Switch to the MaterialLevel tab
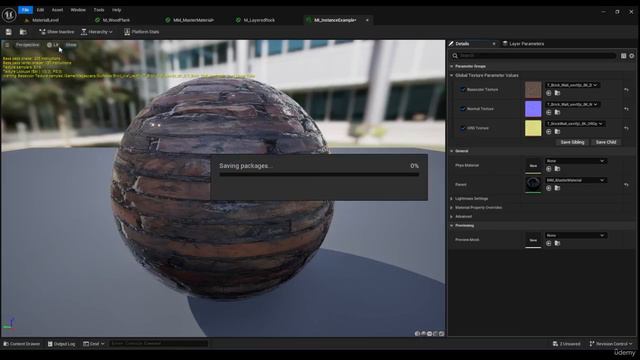 pos(45,20)
